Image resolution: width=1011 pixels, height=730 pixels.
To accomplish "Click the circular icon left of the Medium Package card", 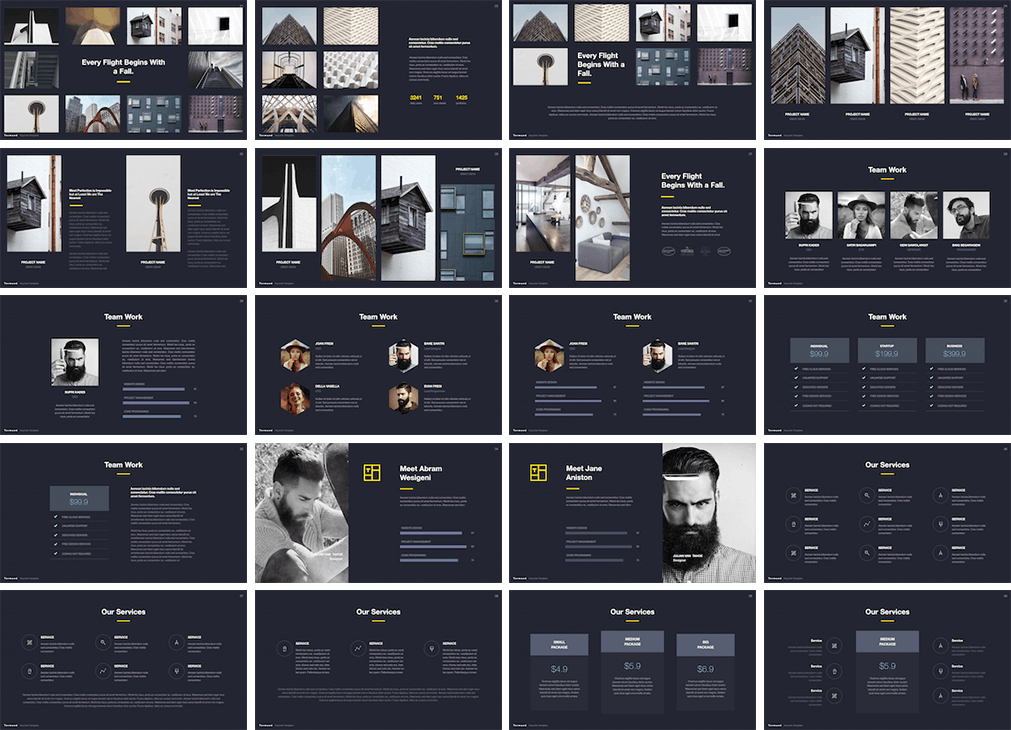I will pos(833,645).
